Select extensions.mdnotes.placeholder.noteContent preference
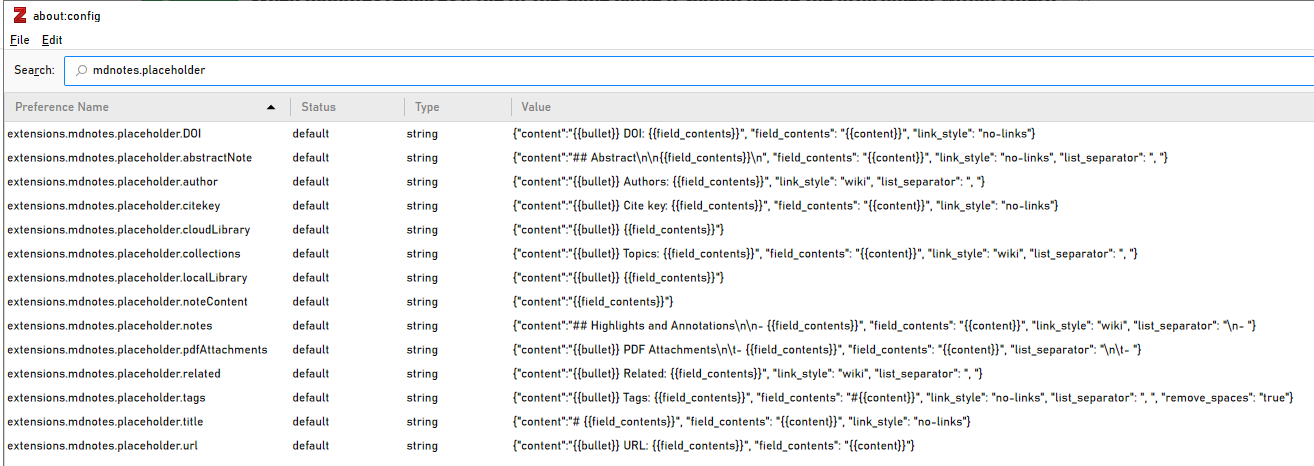This screenshot has height=466, width=1314. coord(127,301)
